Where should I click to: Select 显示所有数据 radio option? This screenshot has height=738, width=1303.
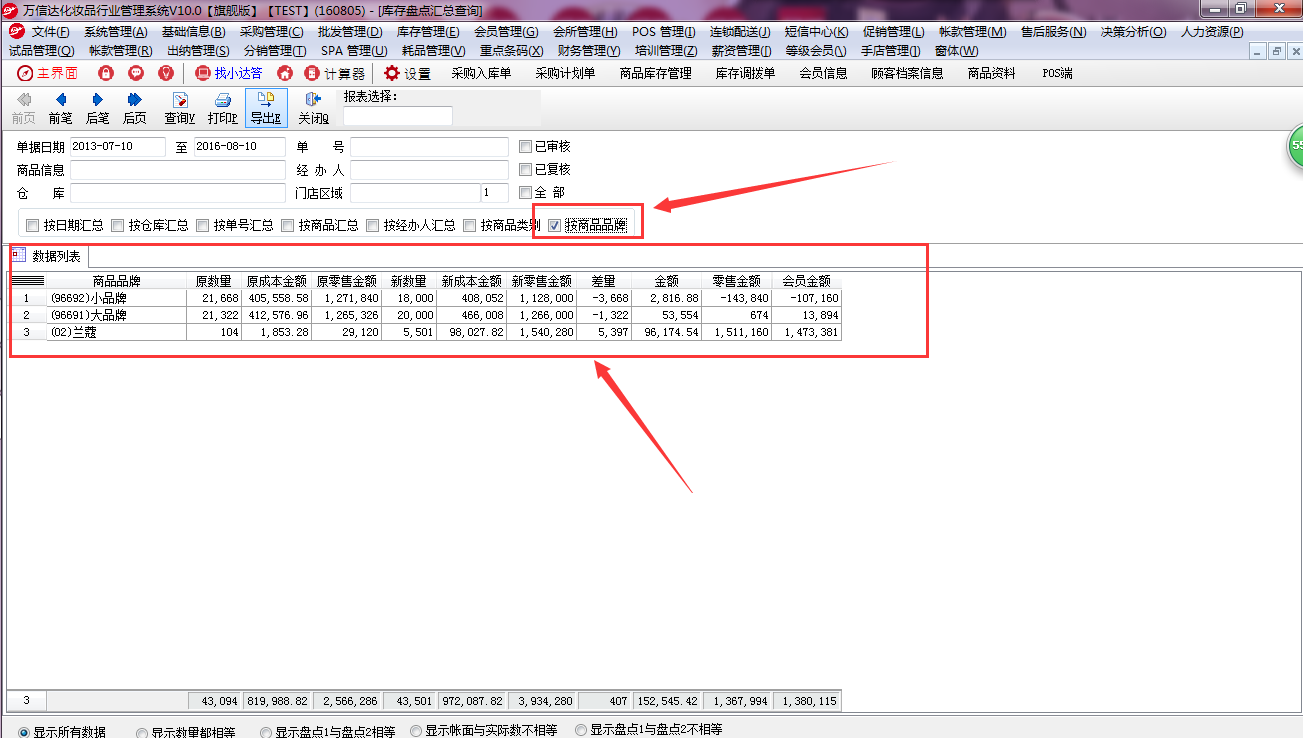coord(24,732)
